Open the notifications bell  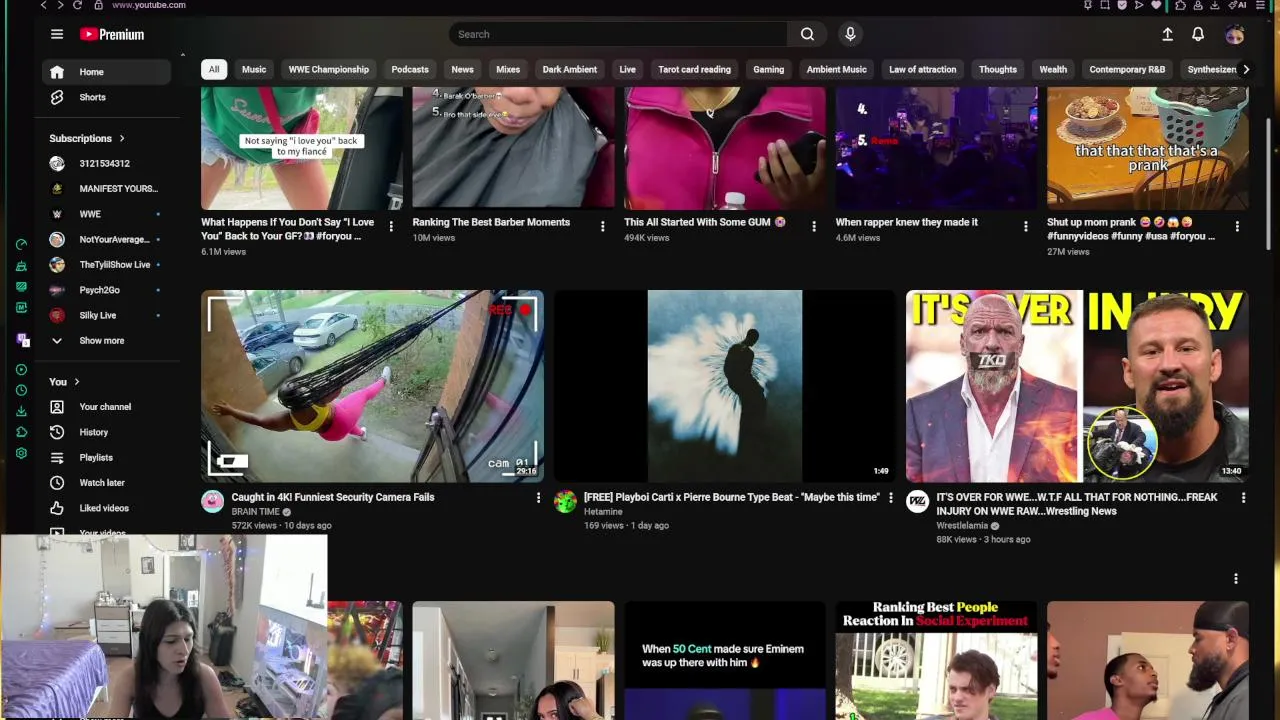click(x=1198, y=34)
